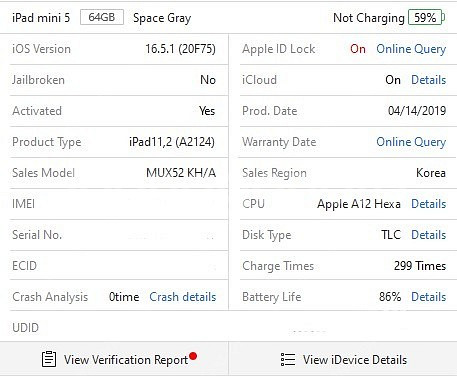Open the View Verification Report button
The image size is (457, 376).
pos(114,359)
